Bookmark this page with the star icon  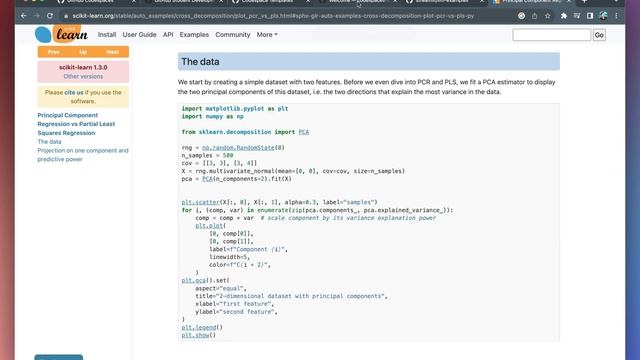coord(548,16)
